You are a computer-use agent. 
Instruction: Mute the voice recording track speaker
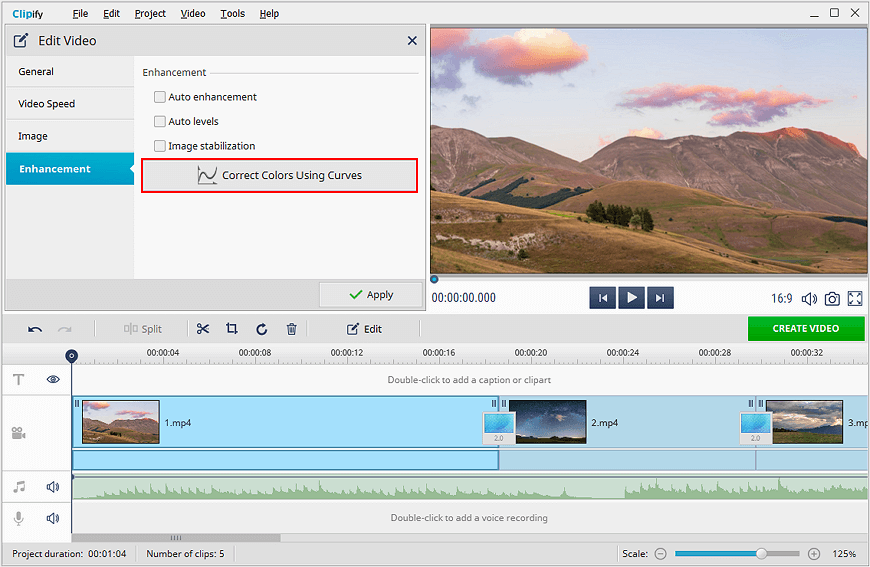[53, 518]
